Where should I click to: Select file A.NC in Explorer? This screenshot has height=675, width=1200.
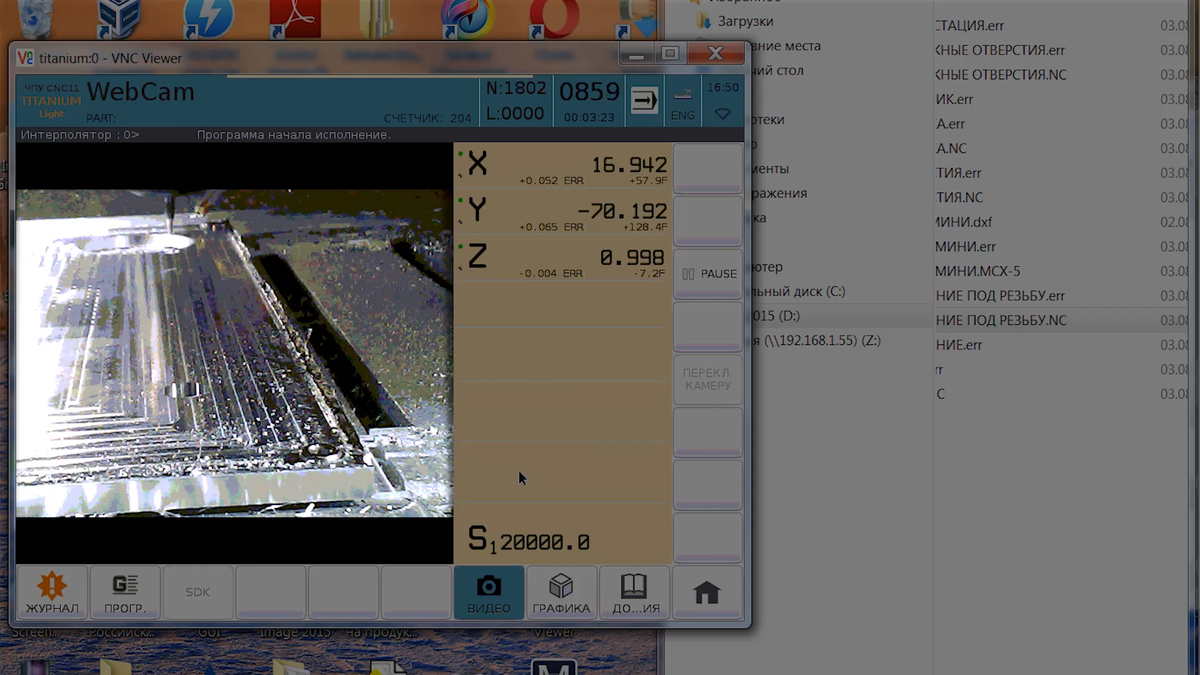(951, 148)
